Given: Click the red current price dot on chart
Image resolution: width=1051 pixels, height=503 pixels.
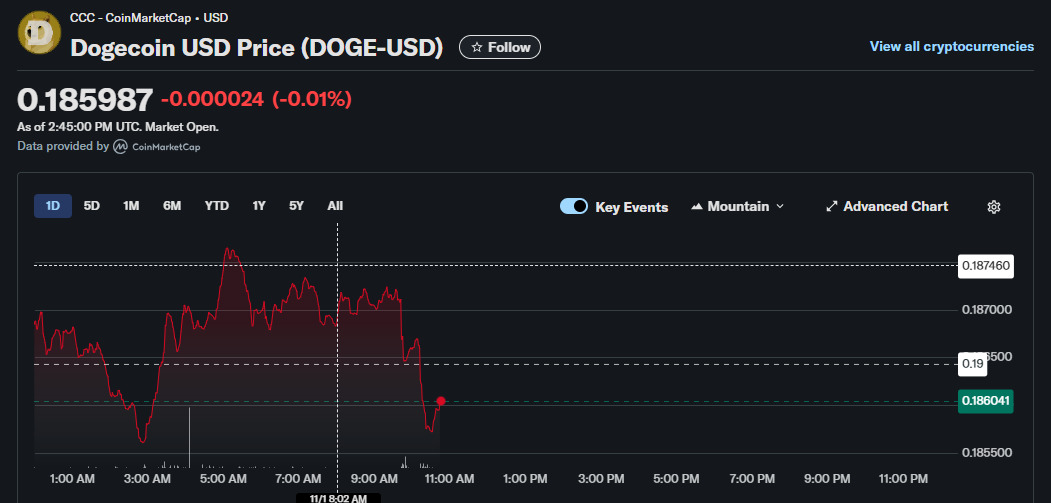Looking at the screenshot, I should click(441, 401).
